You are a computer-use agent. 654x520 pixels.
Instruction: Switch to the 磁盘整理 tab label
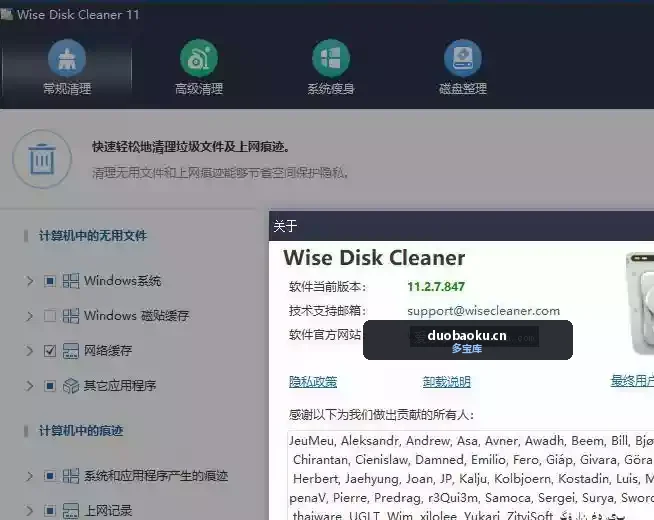(463, 88)
